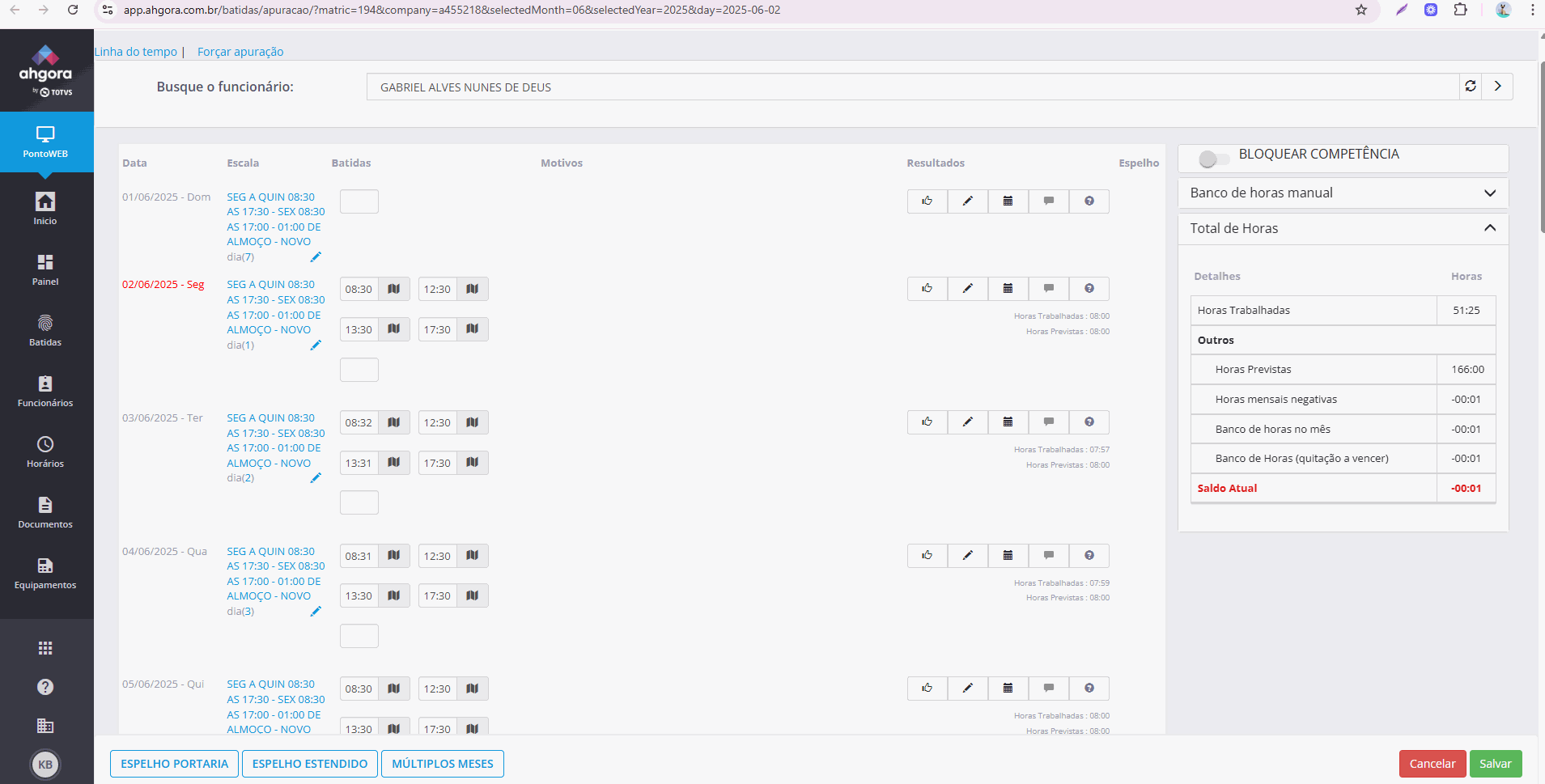This screenshot has height=784, width=1545.
Task: Open calendar icon for 01/06/2025 results
Action: (1008, 201)
